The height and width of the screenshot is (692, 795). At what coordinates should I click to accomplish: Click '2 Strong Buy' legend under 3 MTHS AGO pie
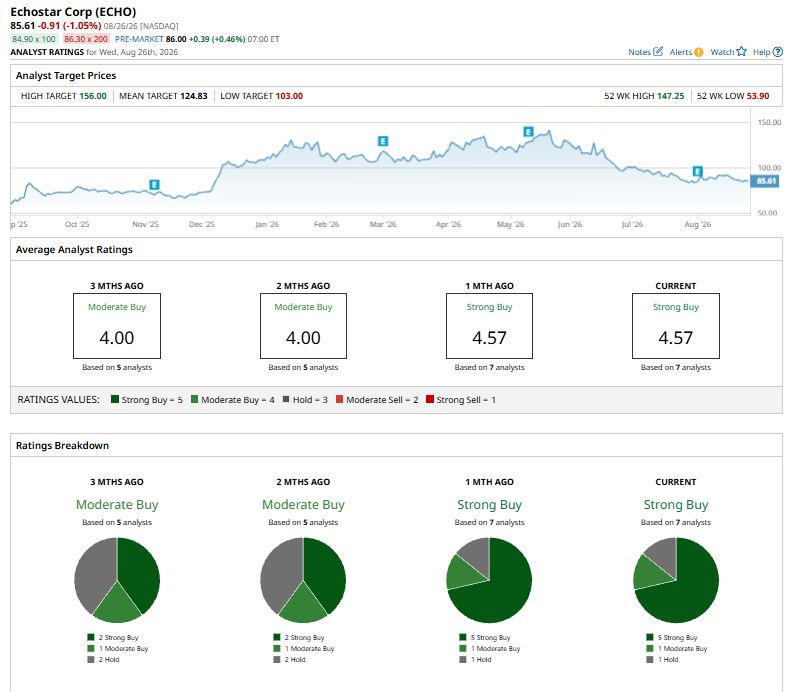click(113, 637)
